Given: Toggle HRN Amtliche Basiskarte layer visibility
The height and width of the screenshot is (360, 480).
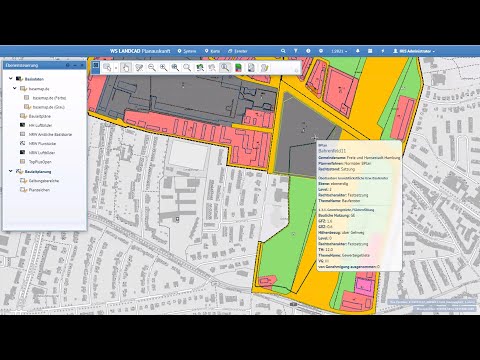Looking at the screenshot, I should pos(22,134).
